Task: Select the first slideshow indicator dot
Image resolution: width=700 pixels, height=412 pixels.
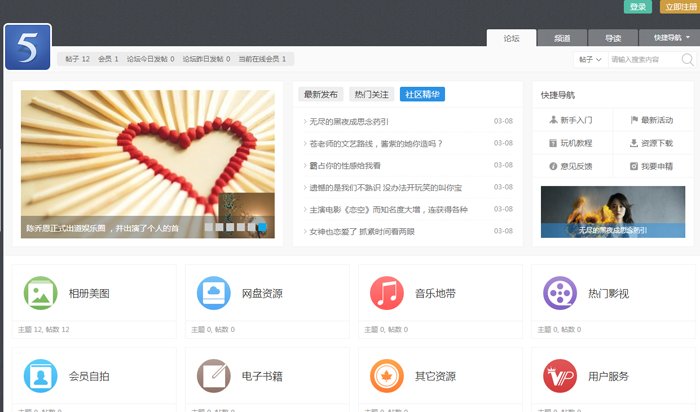Action: click(x=208, y=227)
